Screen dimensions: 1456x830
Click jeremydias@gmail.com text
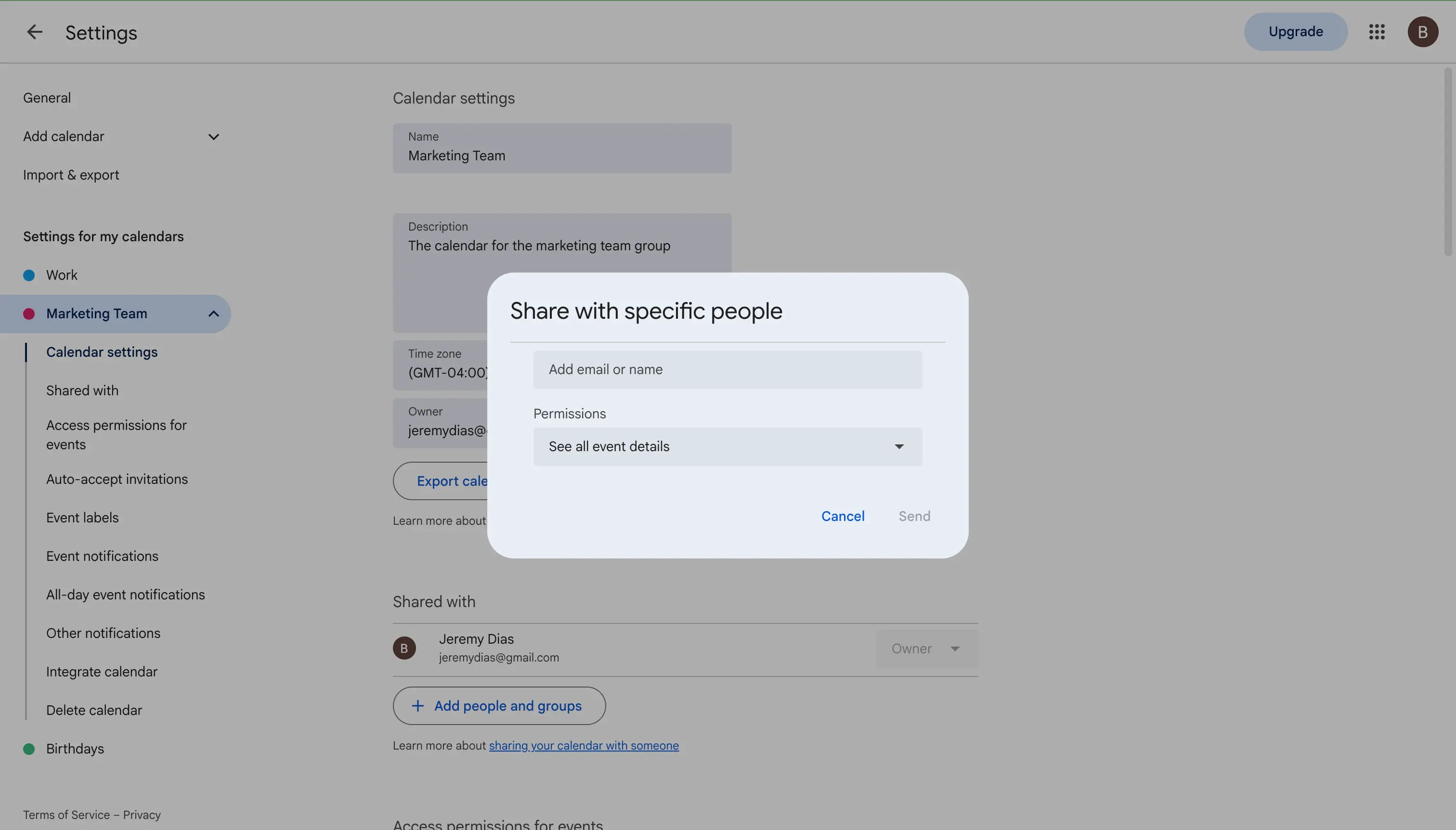(x=499, y=658)
